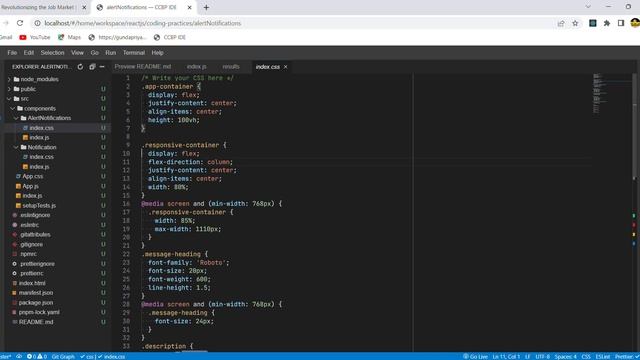Open App.js in the file tree
Screen dimensions: 640x360
point(31,186)
